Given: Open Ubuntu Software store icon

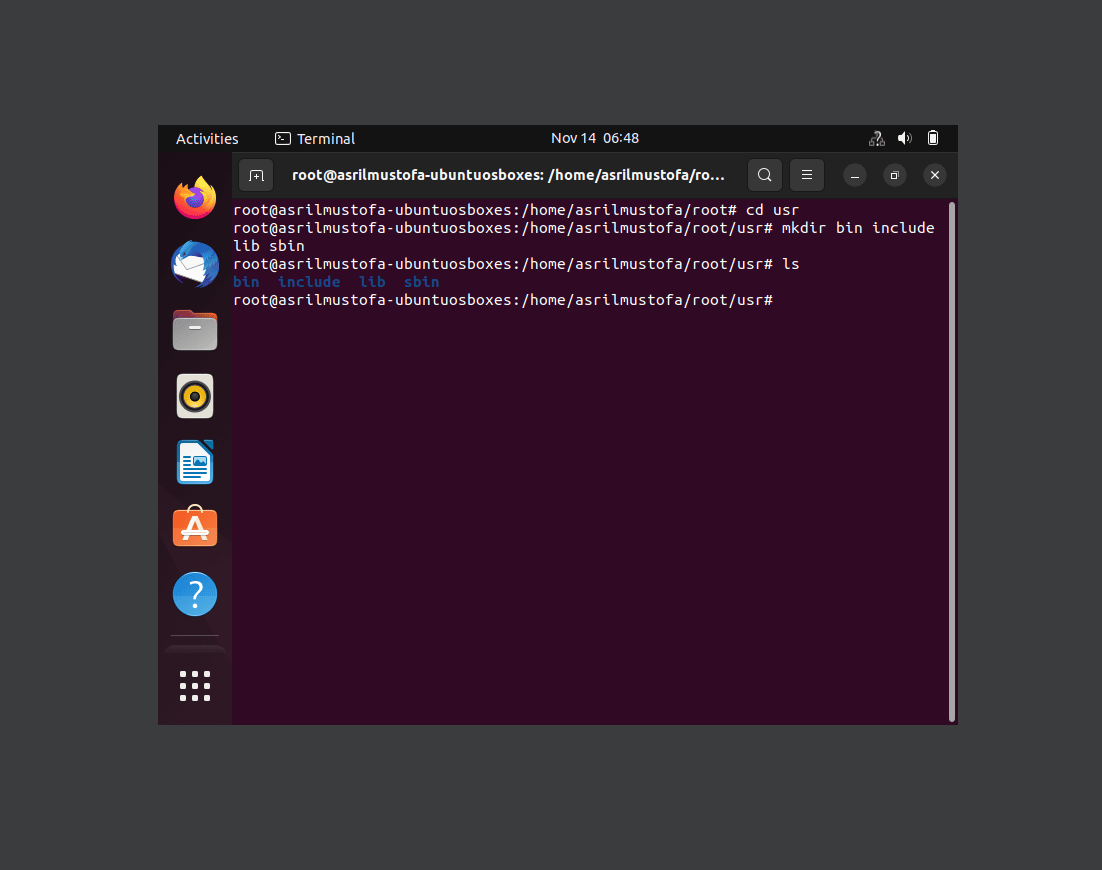Looking at the screenshot, I should pos(195,527).
